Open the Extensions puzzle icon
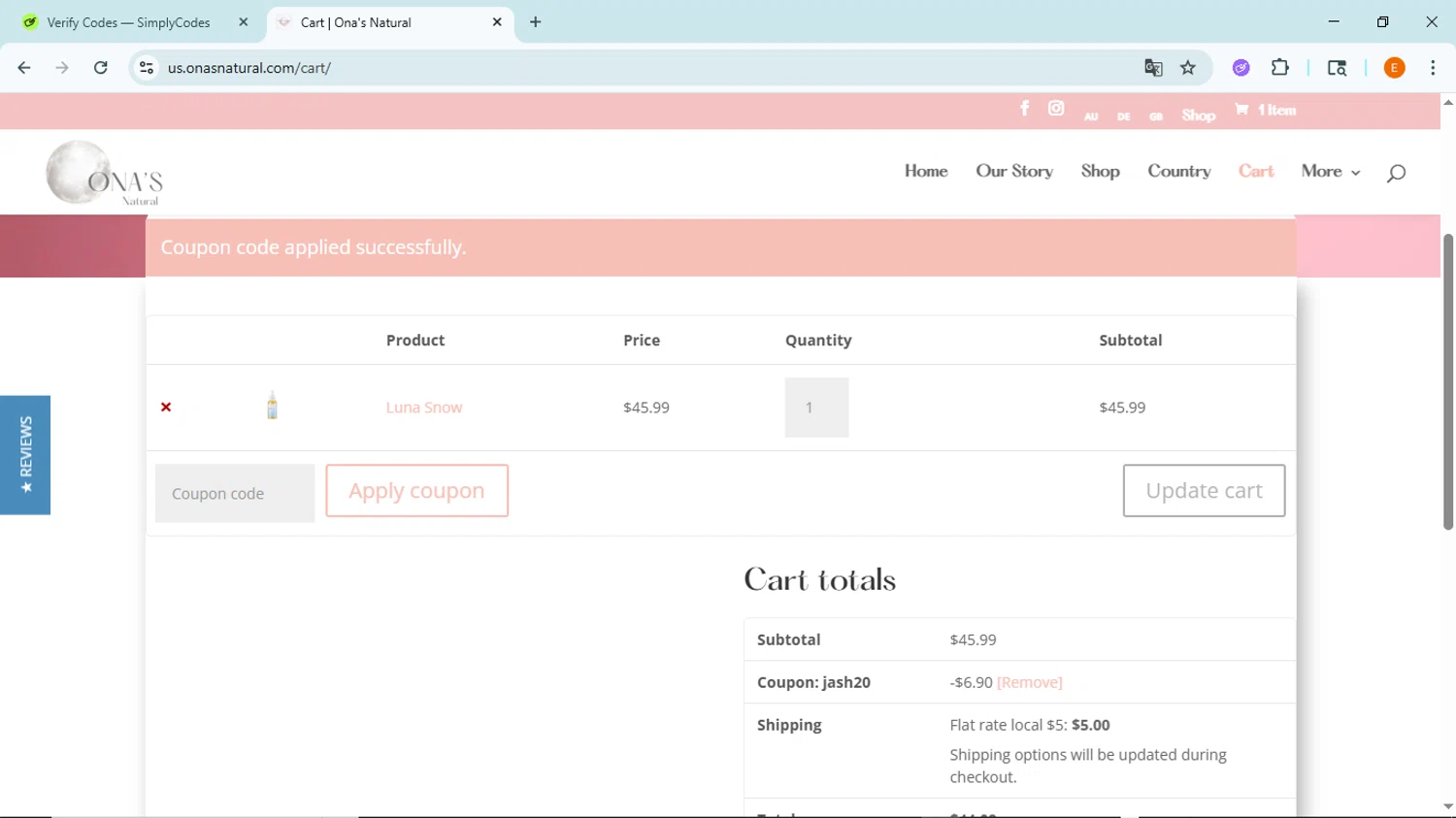This screenshot has width=1456, height=818. click(x=1280, y=68)
